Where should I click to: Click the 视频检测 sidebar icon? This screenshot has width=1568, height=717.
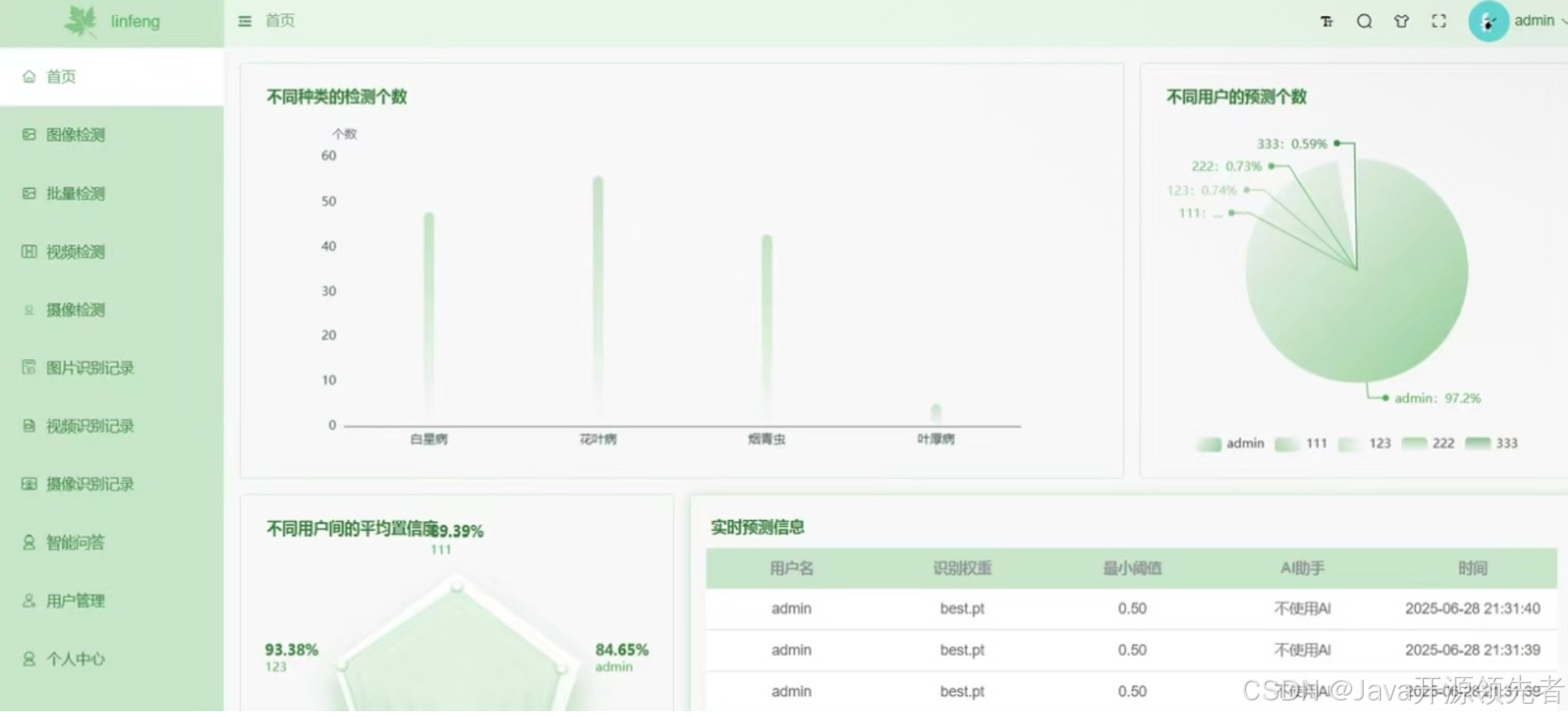[x=29, y=252]
